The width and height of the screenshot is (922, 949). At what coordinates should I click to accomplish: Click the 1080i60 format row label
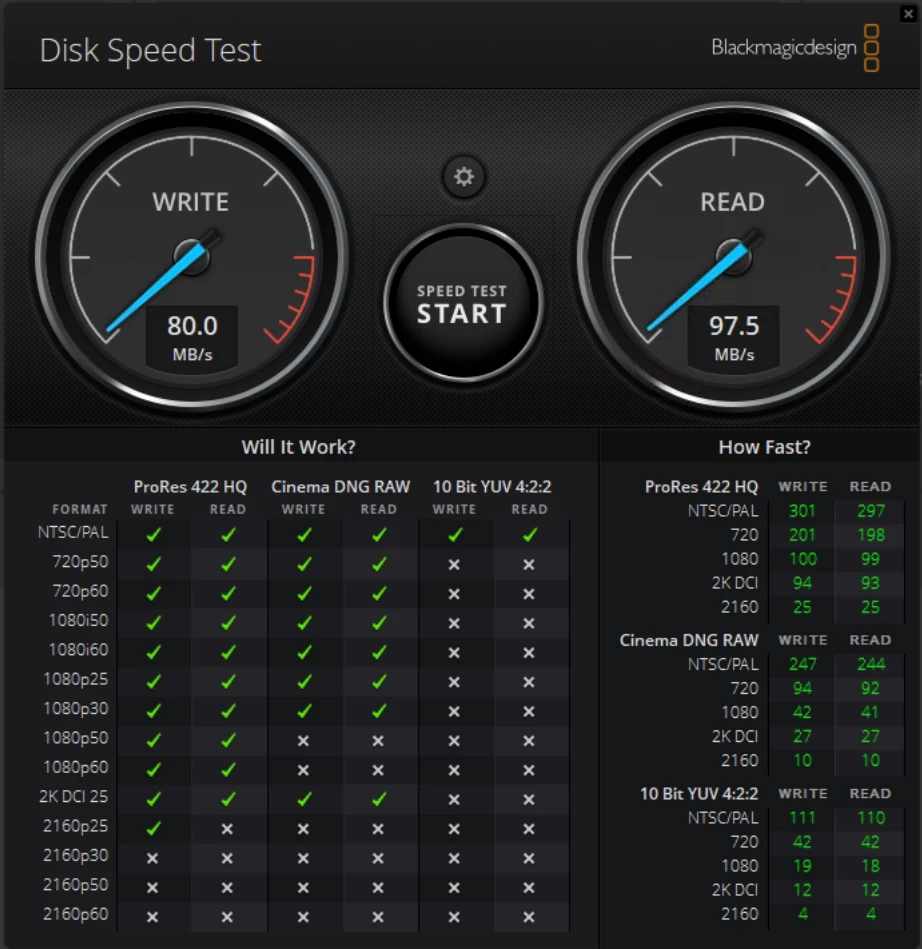78,649
